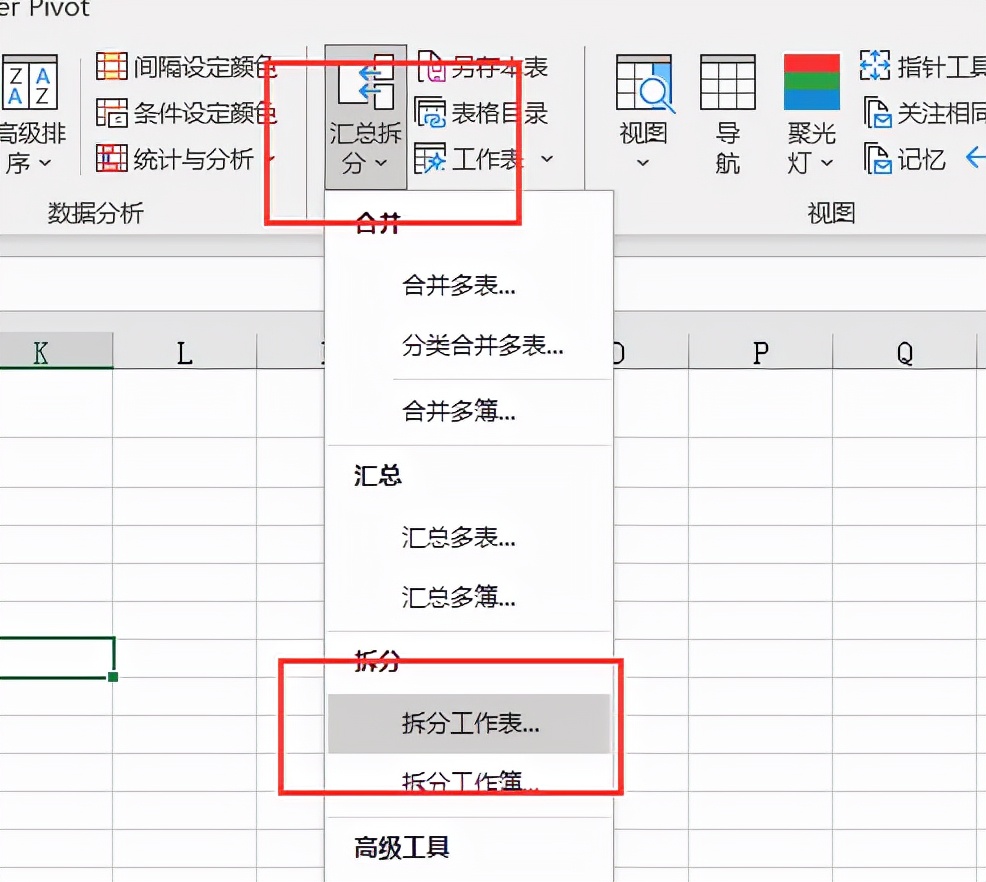Click the 关注相同 icon

(877, 113)
